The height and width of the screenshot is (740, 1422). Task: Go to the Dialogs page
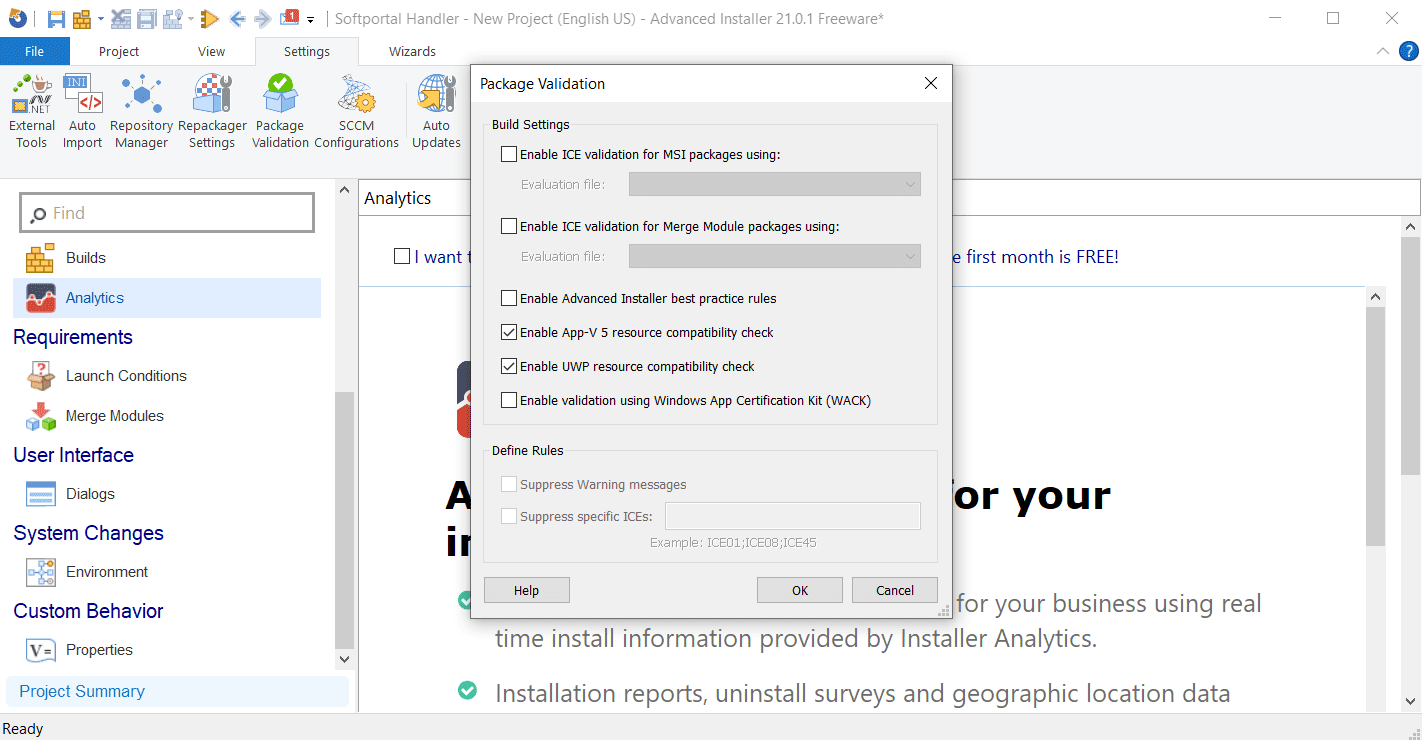(167, 494)
